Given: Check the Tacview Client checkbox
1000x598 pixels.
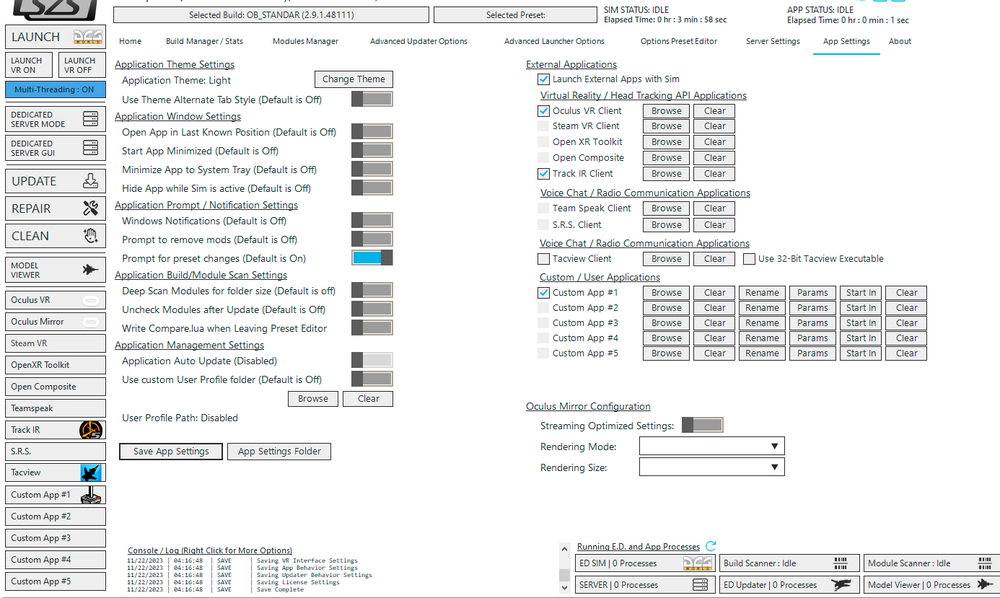Looking at the screenshot, I should tap(543, 259).
